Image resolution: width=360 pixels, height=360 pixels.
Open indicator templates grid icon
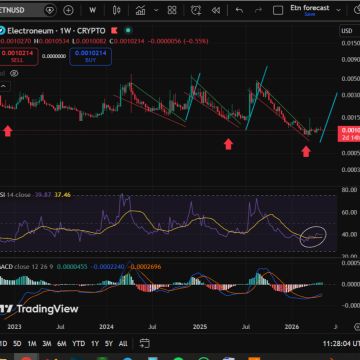coord(172,10)
